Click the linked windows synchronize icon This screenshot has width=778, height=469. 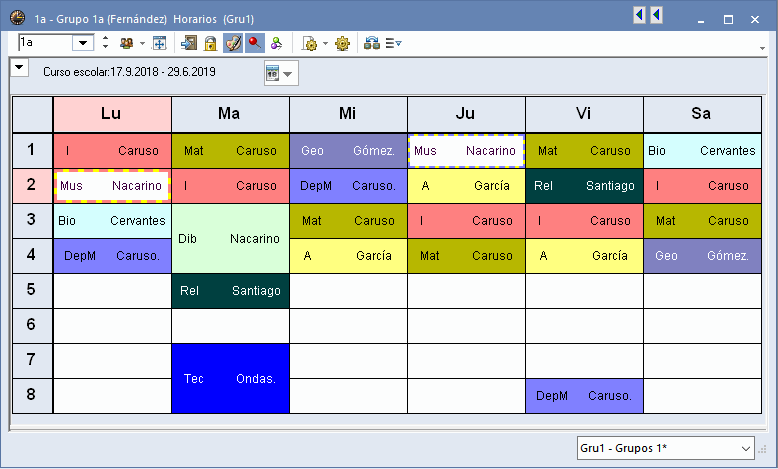coord(372,44)
